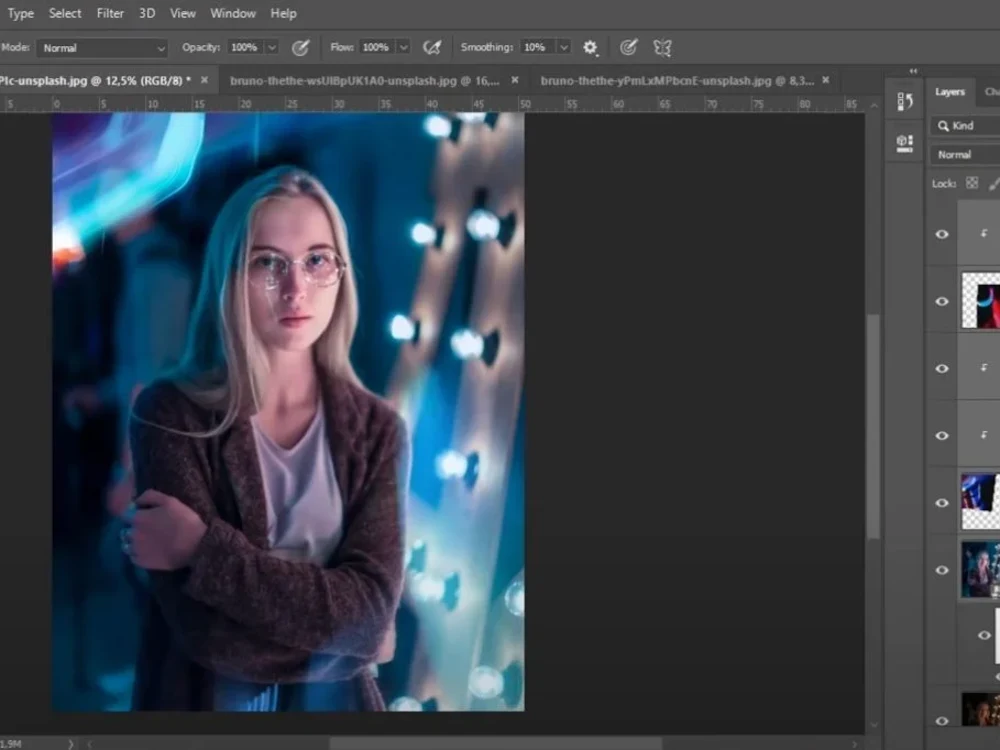Screen dimensions: 1000x750
Task: Close the yPmLxMPbcnE-unsplash document tab
Action: 824,79
